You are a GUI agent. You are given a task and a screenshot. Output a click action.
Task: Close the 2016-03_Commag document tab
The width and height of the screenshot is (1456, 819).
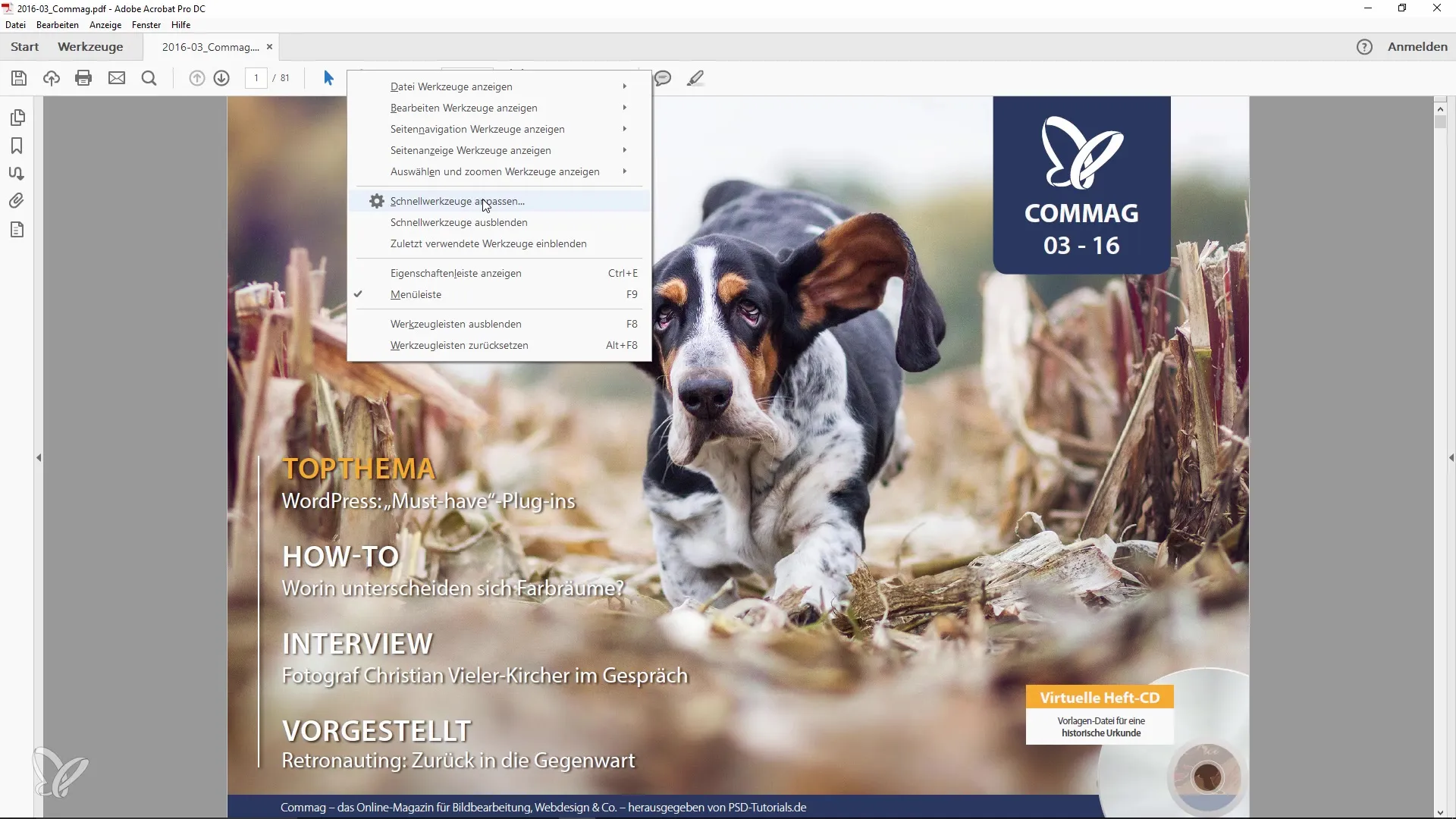269,47
